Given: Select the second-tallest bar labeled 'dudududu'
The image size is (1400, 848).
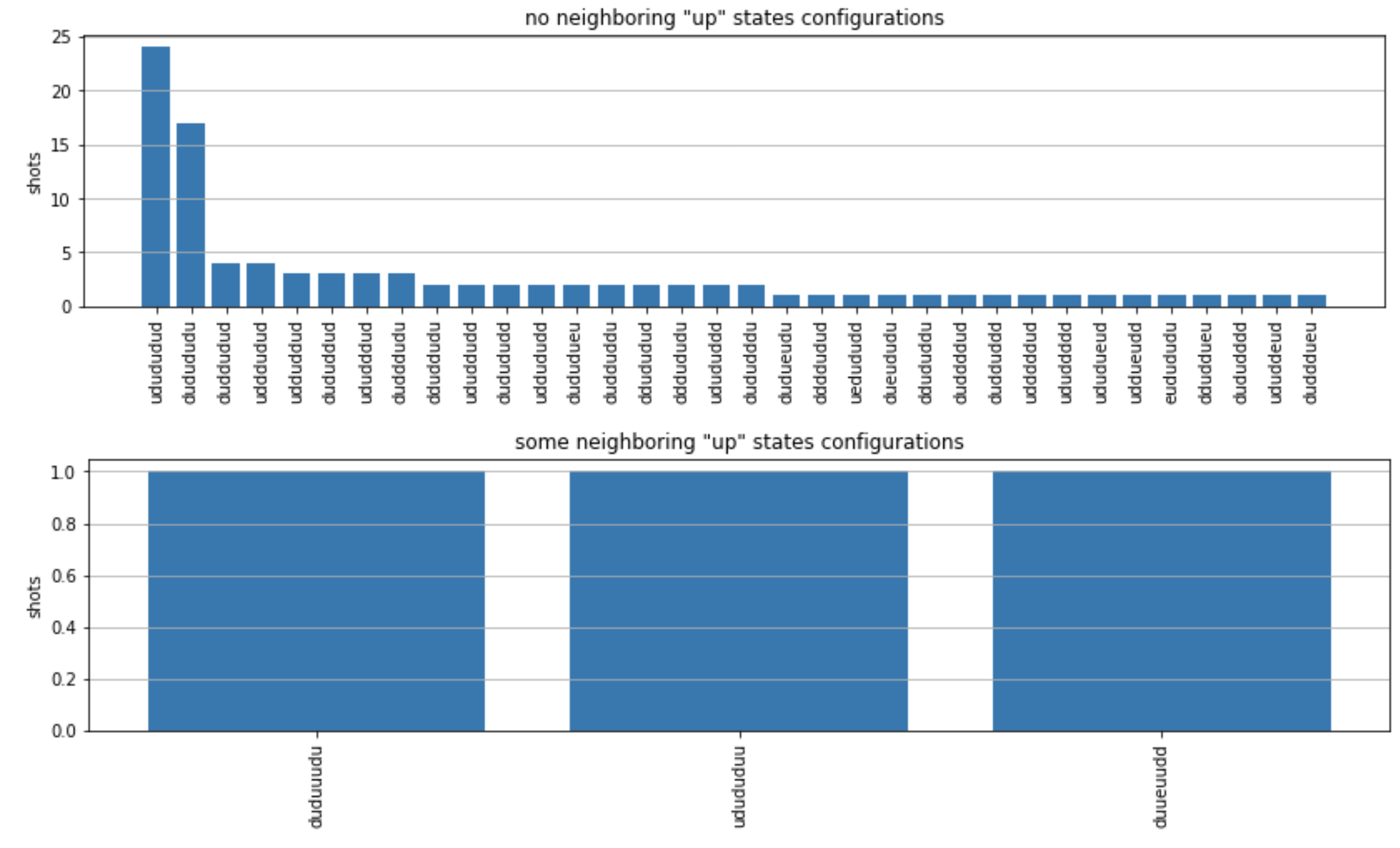Looking at the screenshot, I should pos(191,215).
